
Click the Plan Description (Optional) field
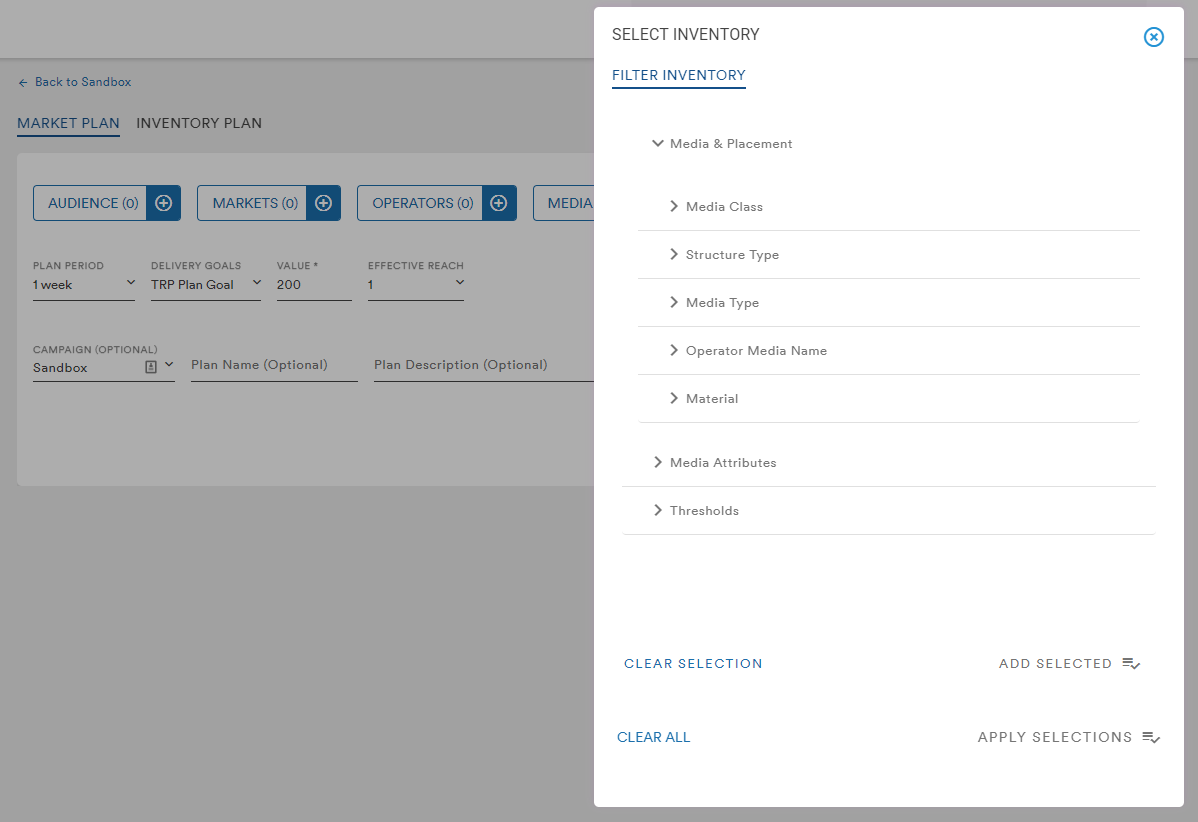(484, 365)
